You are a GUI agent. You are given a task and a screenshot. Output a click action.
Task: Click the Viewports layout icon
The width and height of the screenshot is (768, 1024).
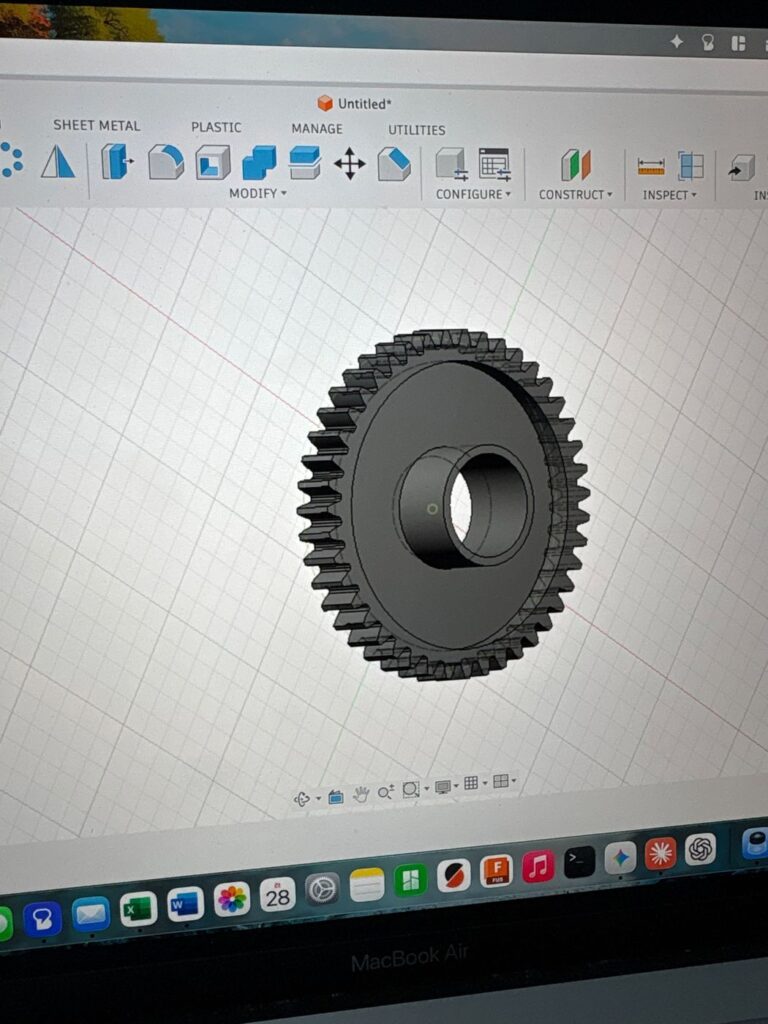click(500, 780)
